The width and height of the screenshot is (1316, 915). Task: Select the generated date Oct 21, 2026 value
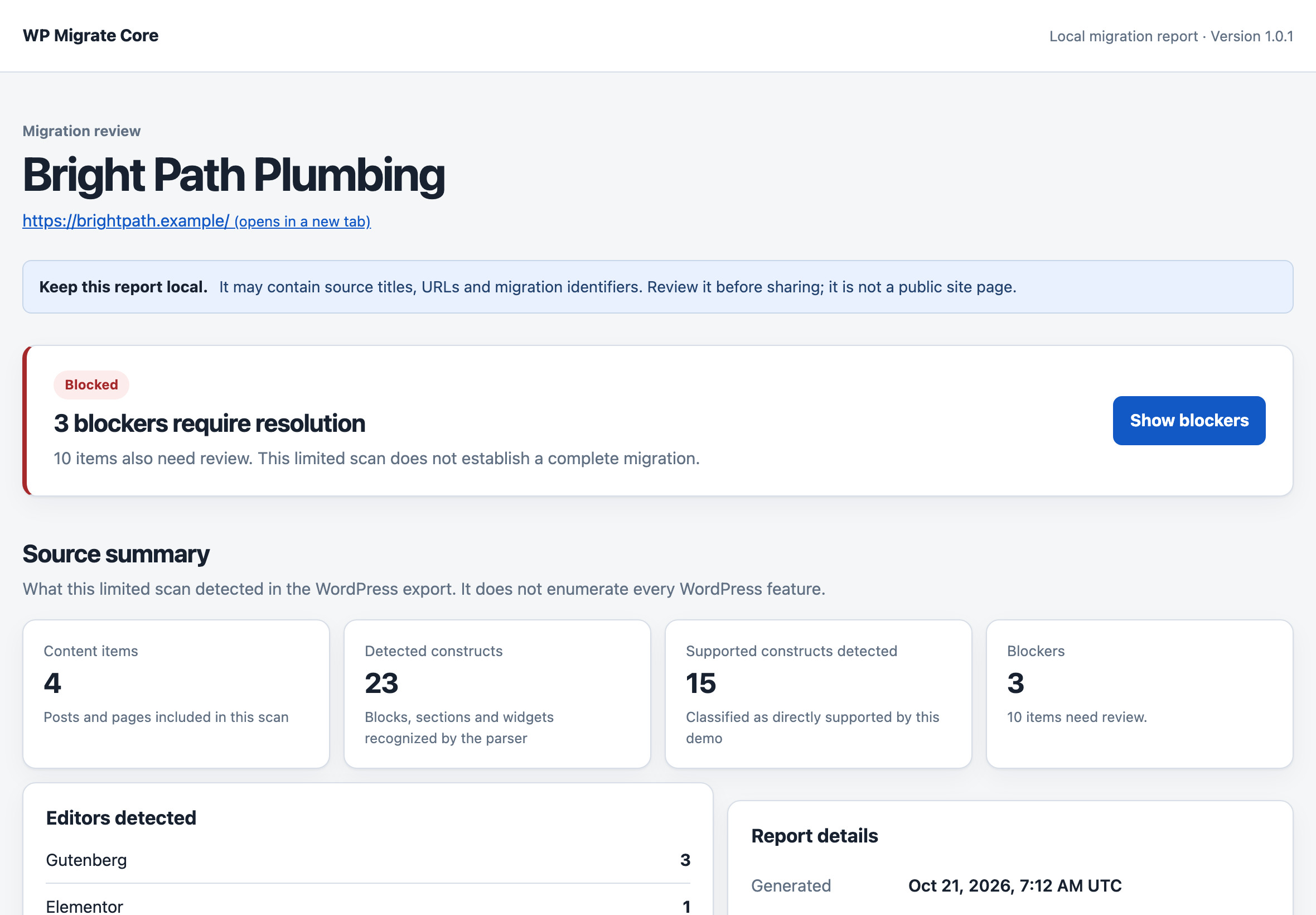(x=1015, y=886)
